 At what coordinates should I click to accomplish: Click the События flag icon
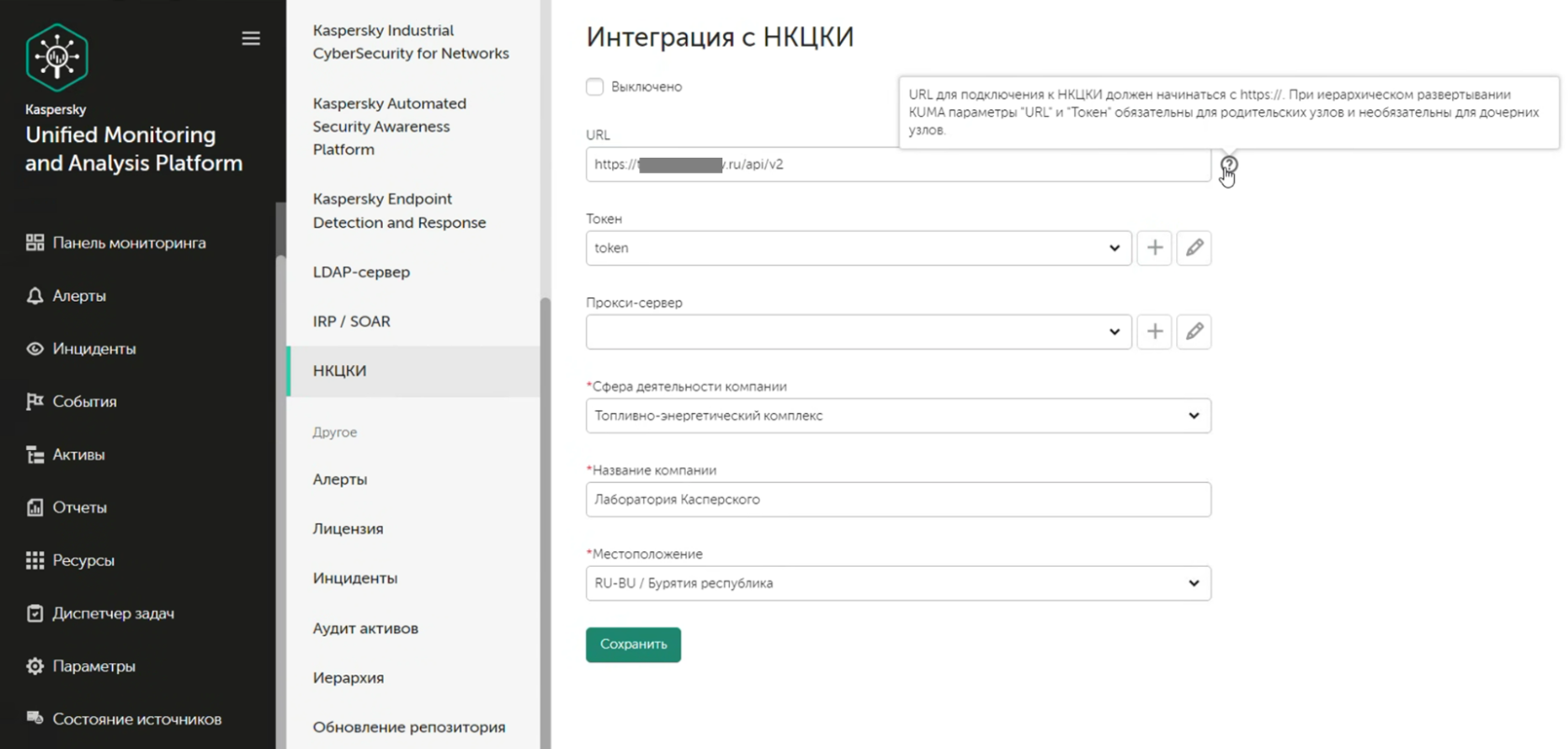pyautogui.click(x=35, y=402)
